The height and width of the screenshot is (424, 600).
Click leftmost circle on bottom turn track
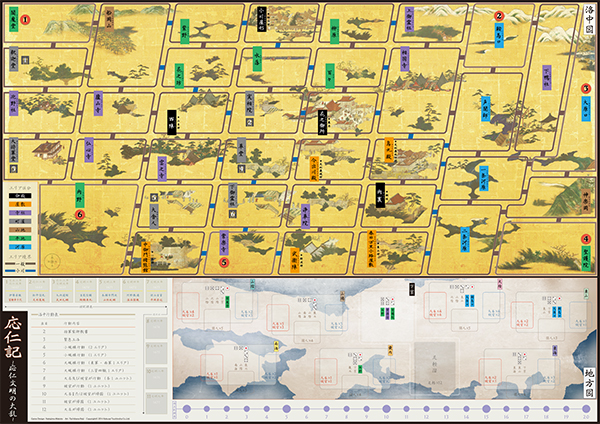click(x=187, y=410)
